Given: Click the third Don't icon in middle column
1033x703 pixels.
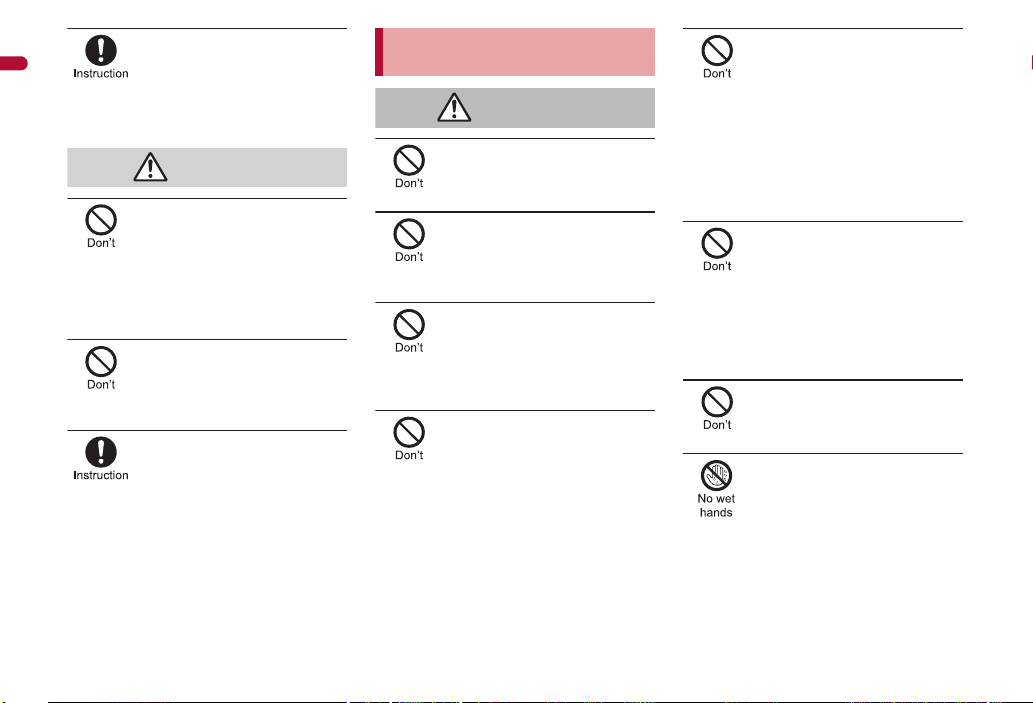Looking at the screenshot, I should [x=409, y=325].
